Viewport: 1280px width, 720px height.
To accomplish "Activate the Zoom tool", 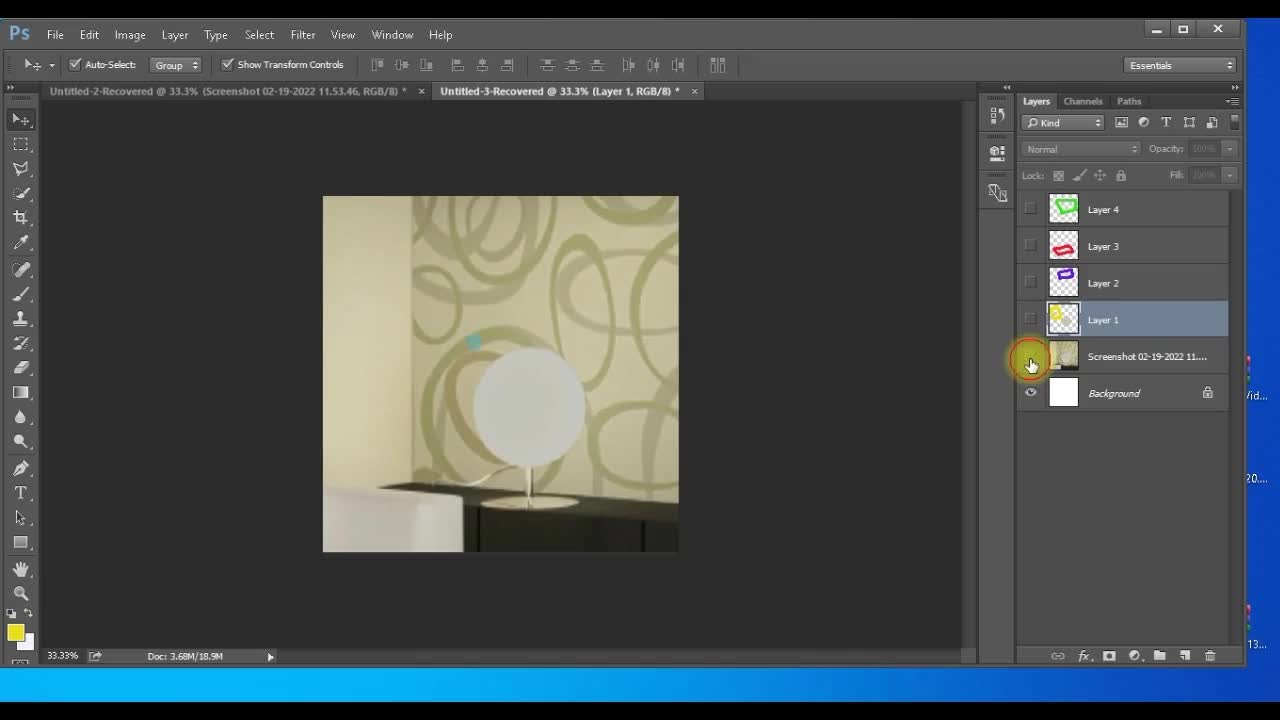I will coord(21,593).
